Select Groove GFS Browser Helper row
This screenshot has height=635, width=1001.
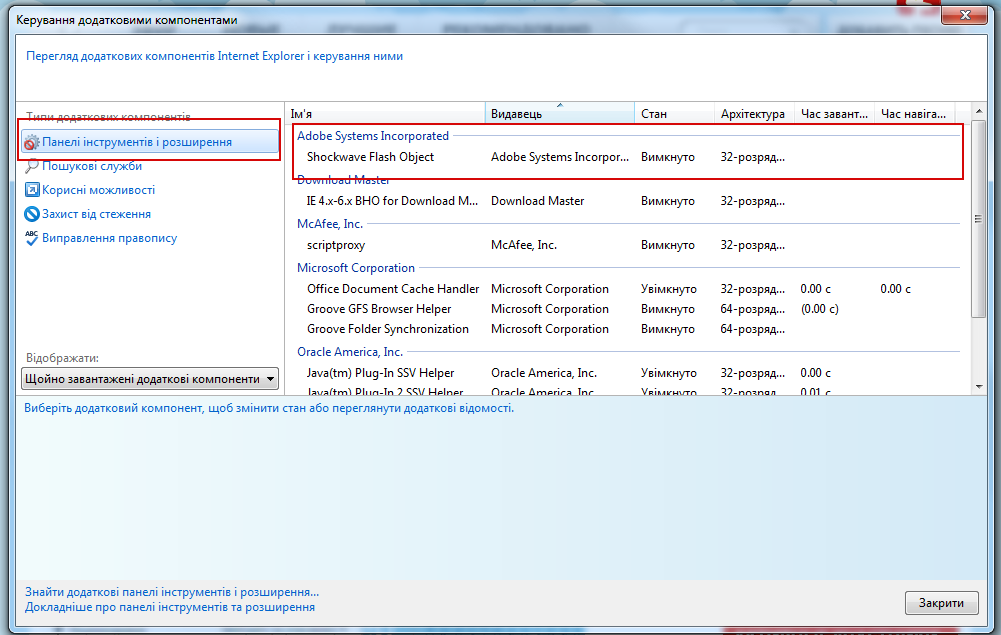click(x=626, y=309)
